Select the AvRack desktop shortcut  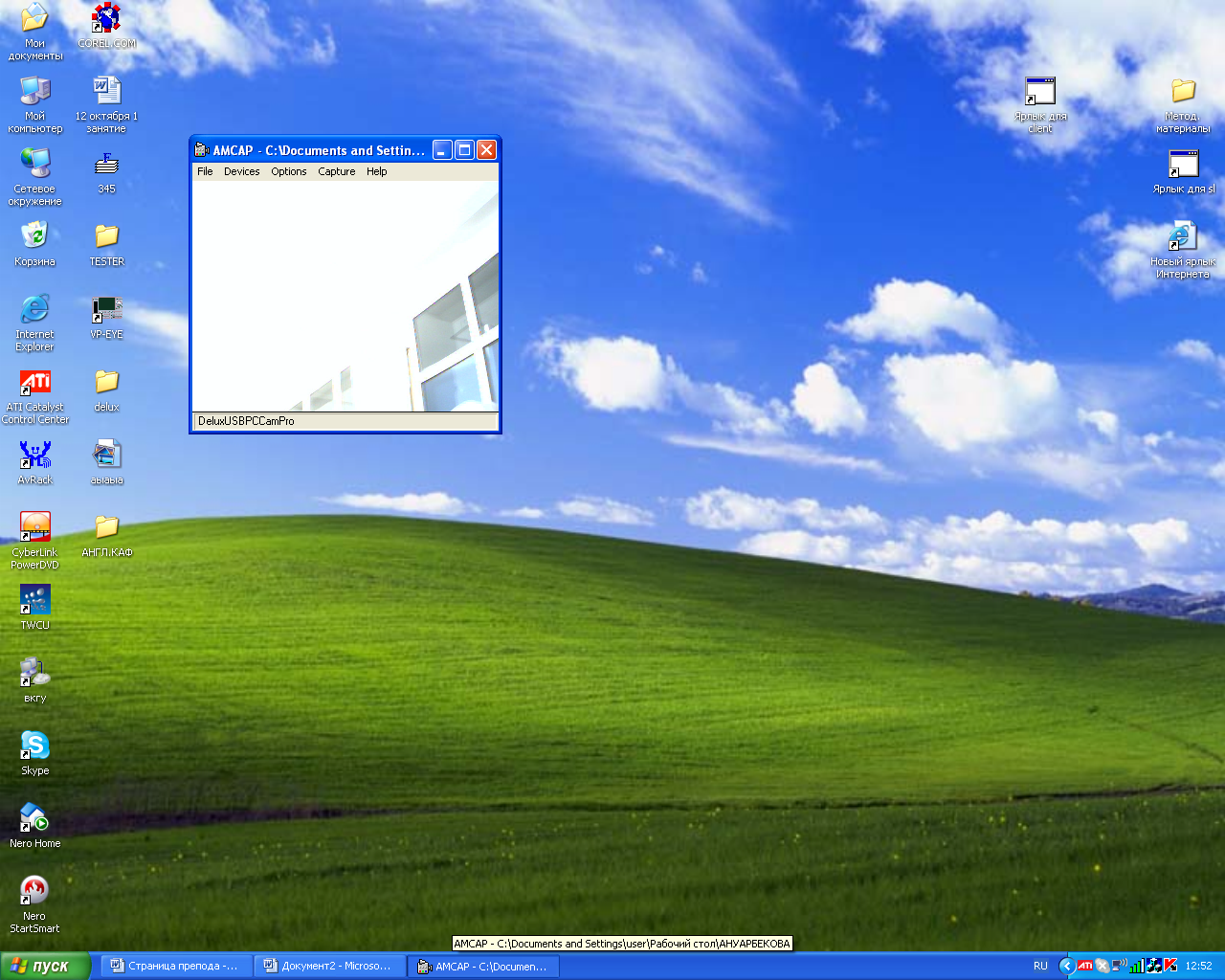pyautogui.click(x=35, y=462)
